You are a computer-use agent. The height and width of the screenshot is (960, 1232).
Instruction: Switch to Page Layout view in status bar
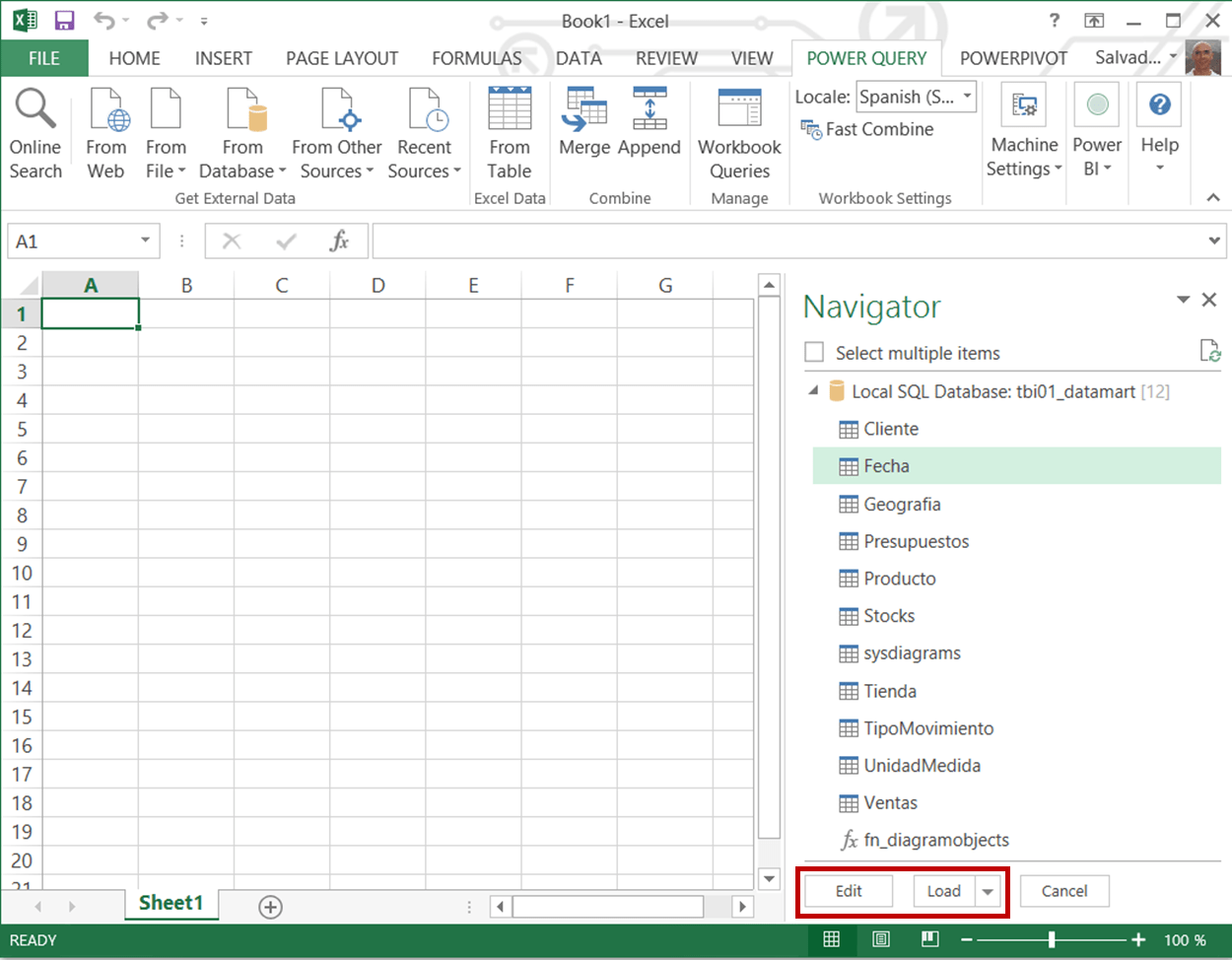(x=881, y=939)
